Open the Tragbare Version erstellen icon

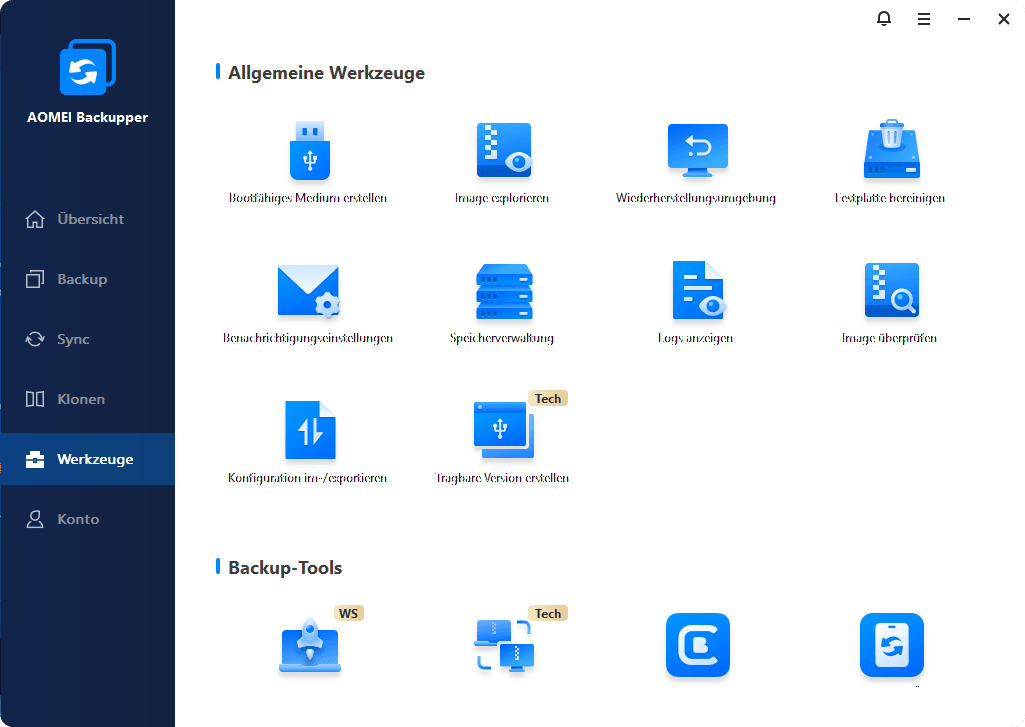tap(503, 430)
